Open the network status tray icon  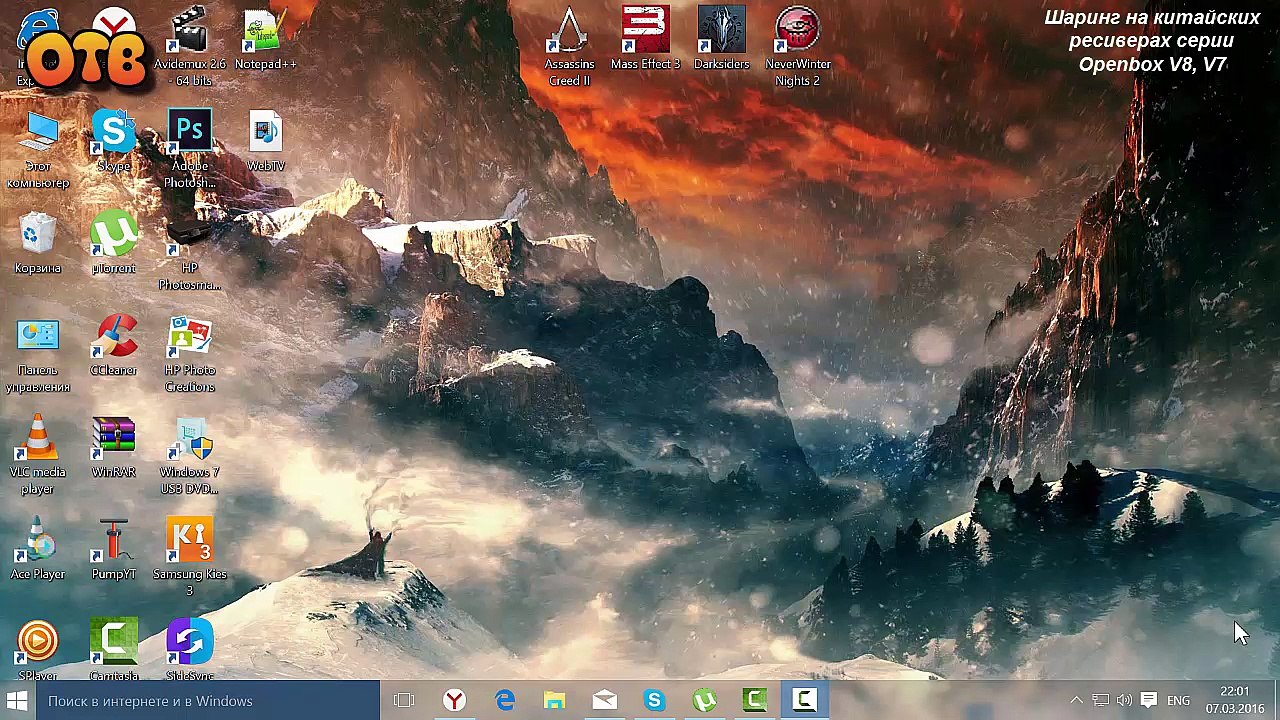(x=1100, y=701)
